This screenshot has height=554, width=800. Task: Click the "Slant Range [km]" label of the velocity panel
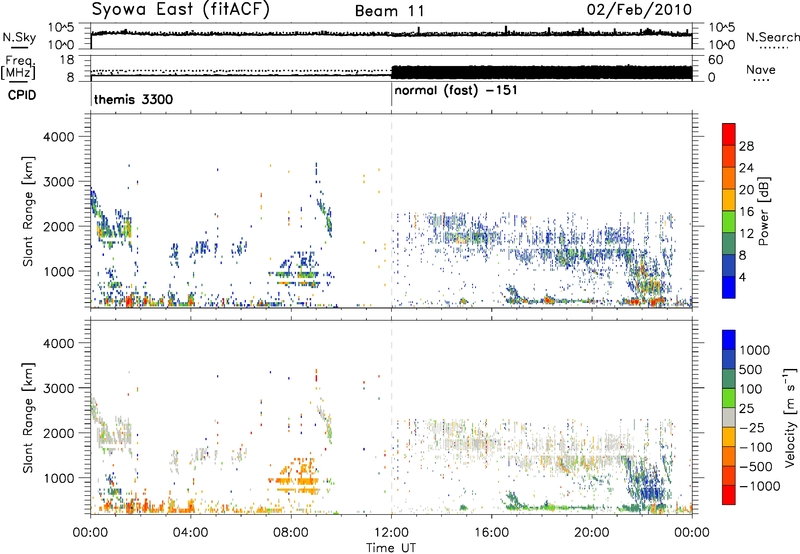(28, 417)
